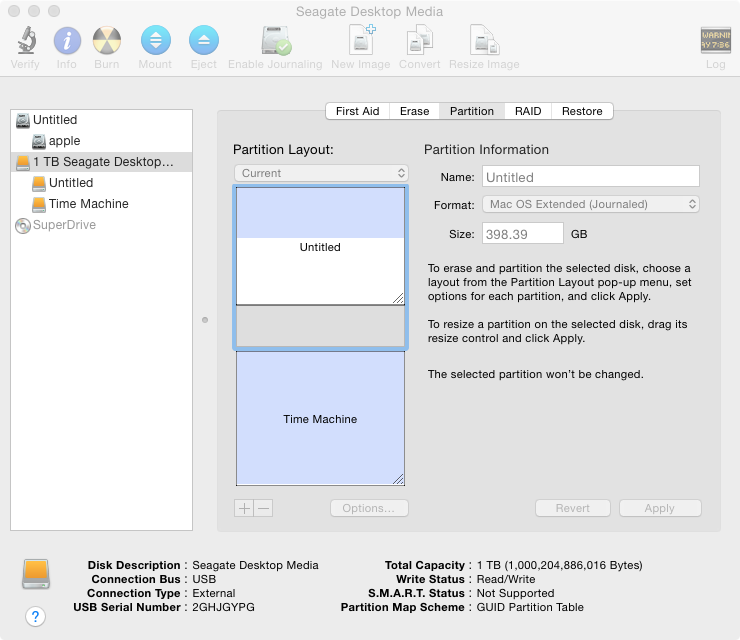Screen dimensions: 740x640
Task: Click the "GUID Partition Table" scheme text
Action: click(x=530, y=607)
